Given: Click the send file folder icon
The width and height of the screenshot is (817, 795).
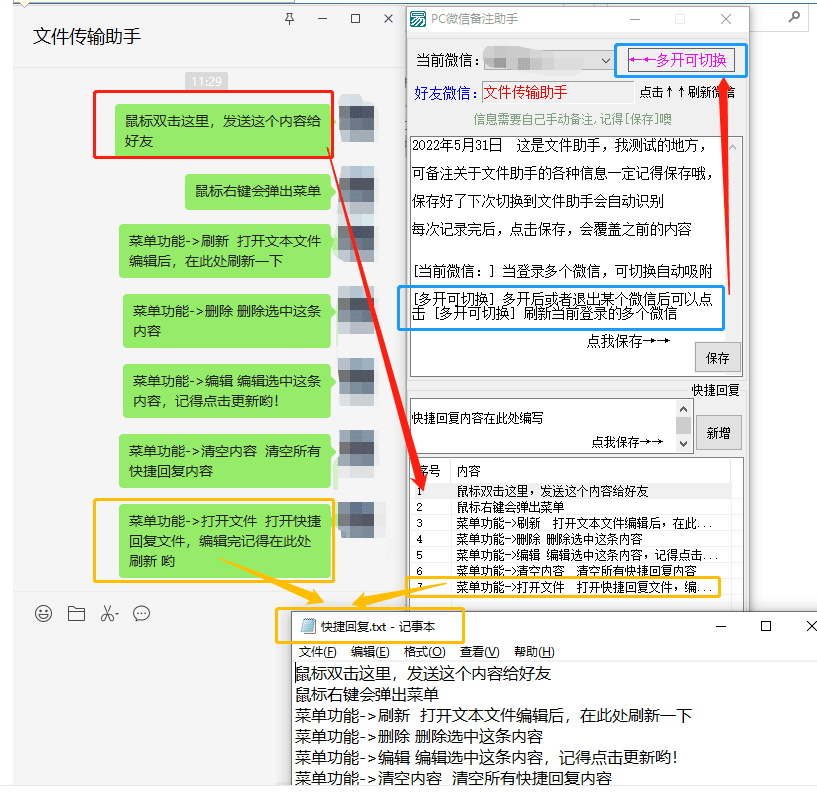Looking at the screenshot, I should click(76, 614).
